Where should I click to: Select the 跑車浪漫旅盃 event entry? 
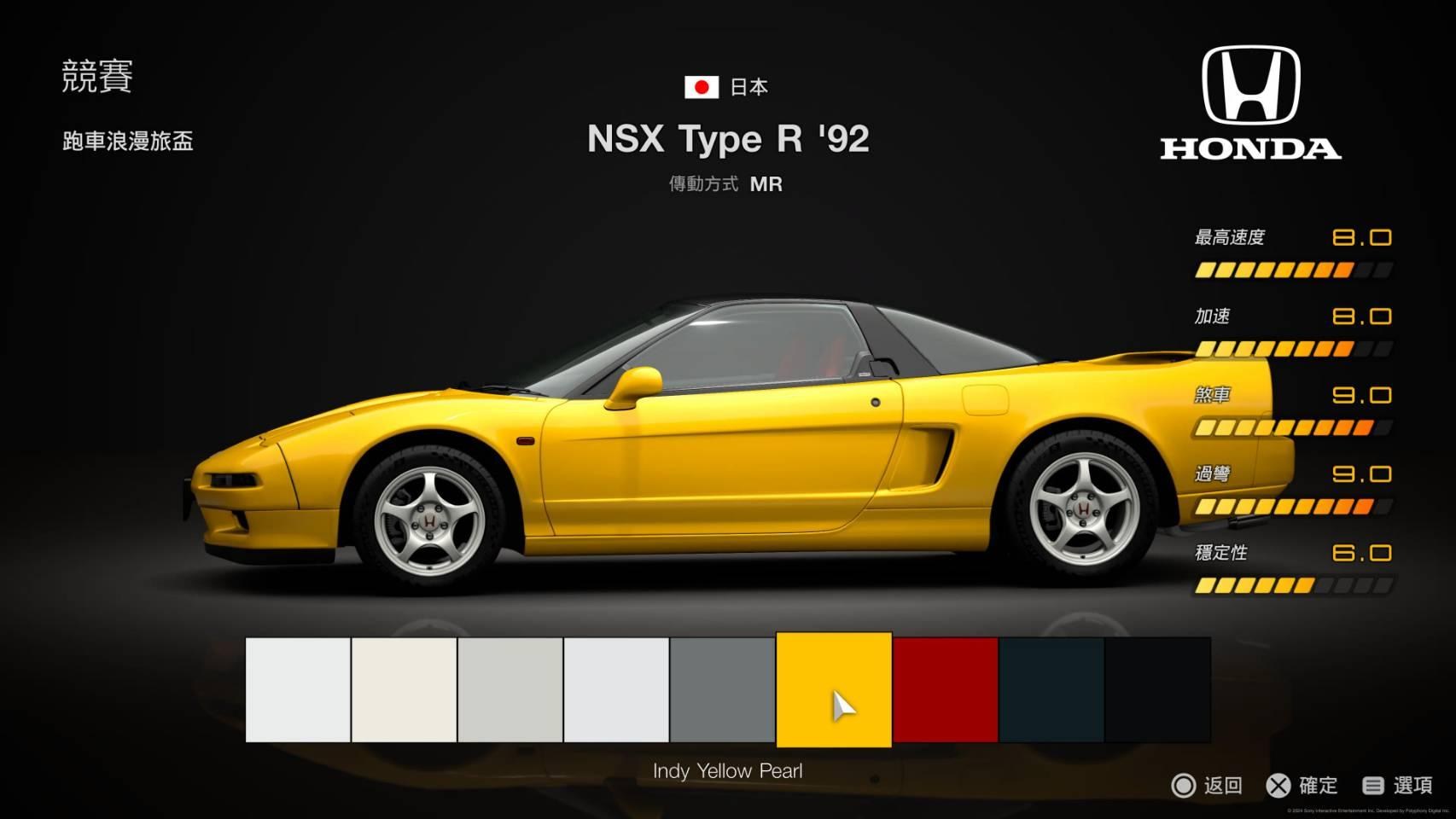[126, 142]
